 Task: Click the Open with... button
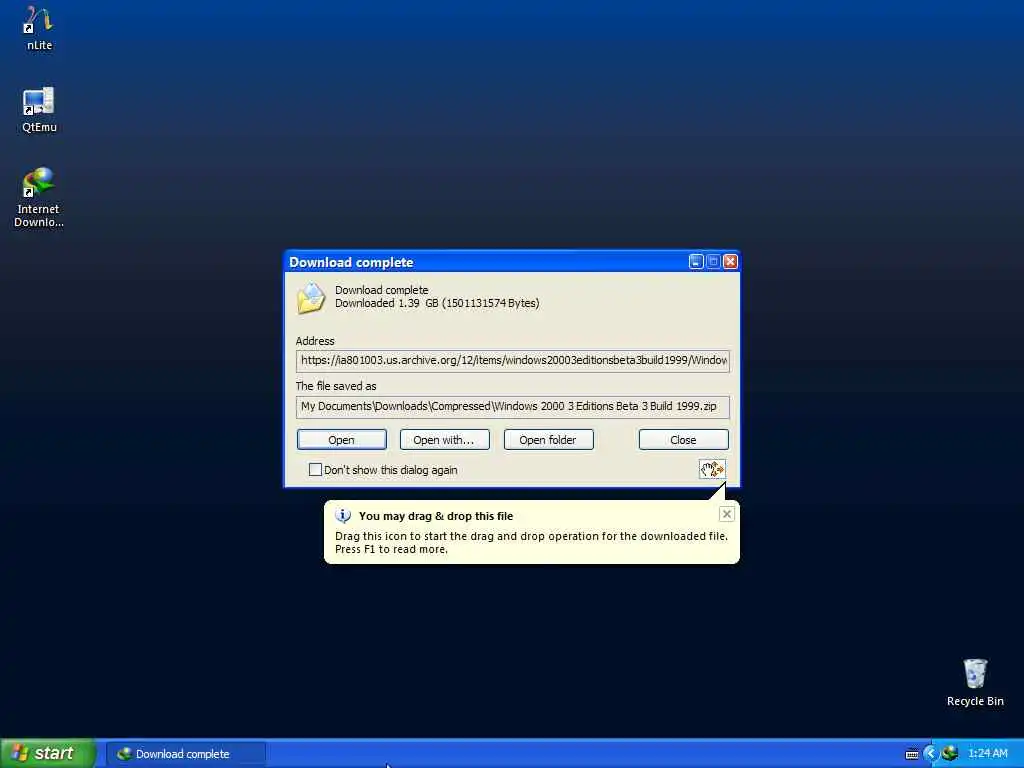(x=444, y=440)
